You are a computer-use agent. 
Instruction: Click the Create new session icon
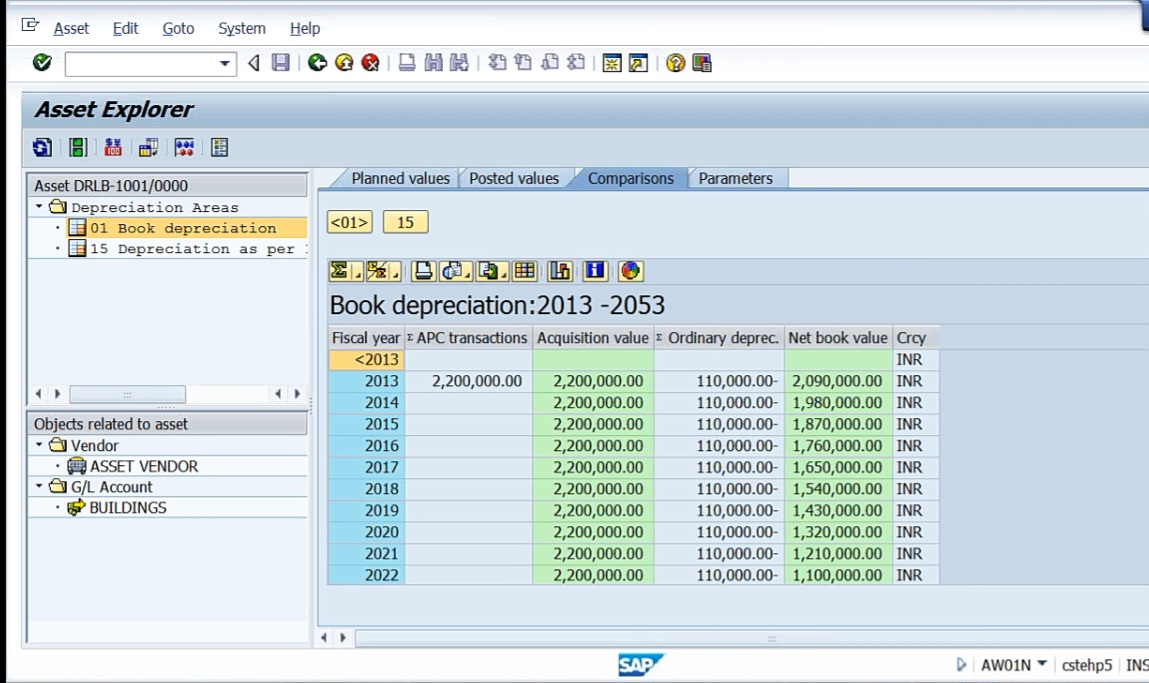[612, 63]
